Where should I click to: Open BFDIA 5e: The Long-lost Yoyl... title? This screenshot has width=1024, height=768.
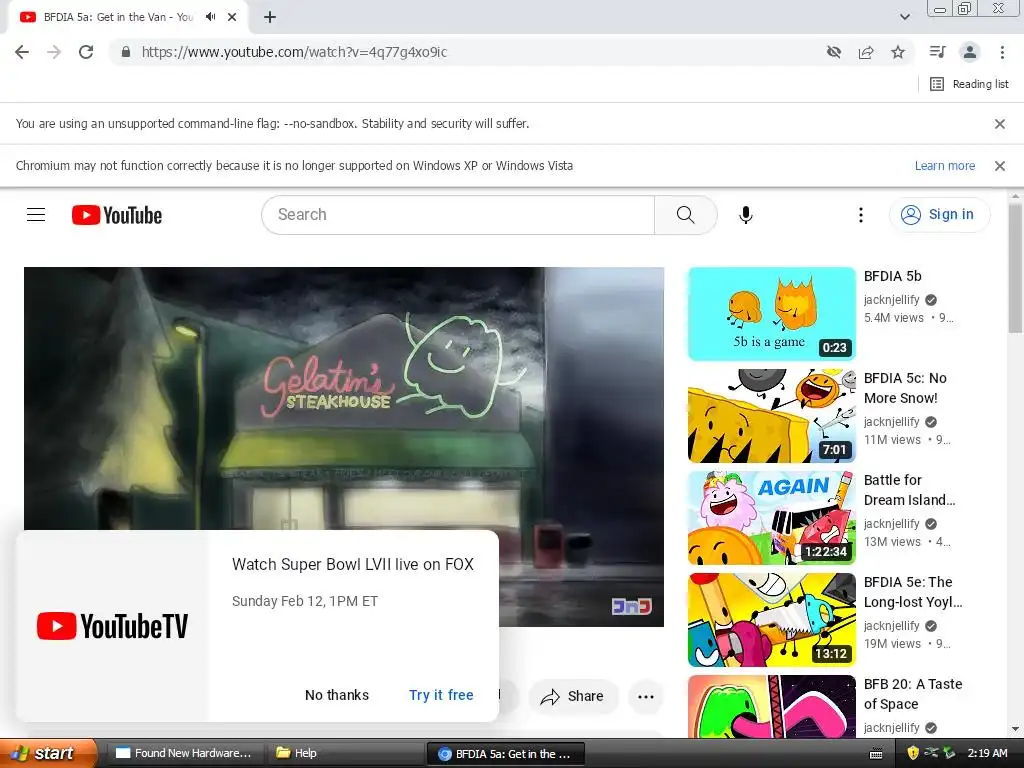coord(912,592)
